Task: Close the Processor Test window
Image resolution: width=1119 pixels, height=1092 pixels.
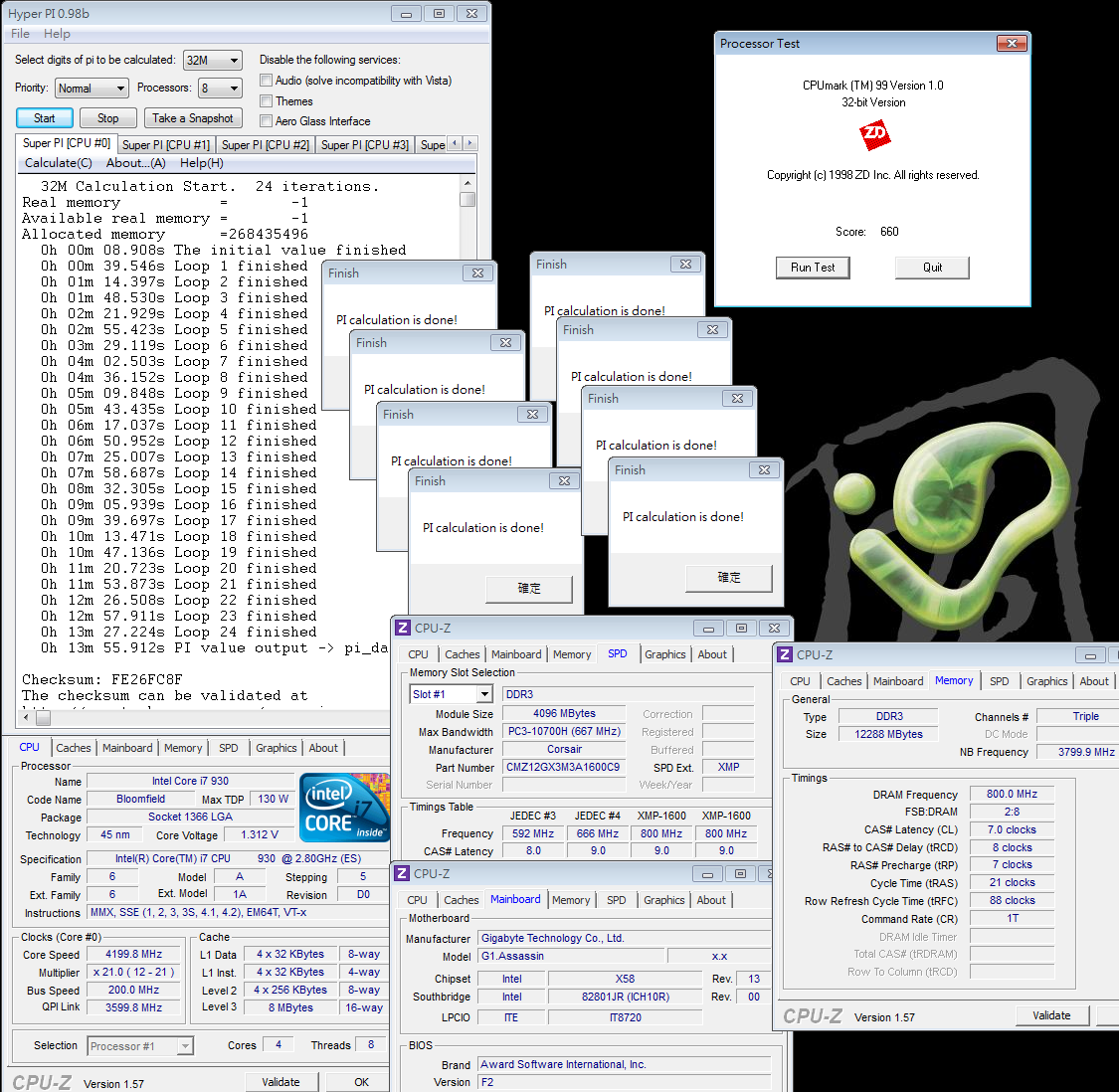Action: tap(1012, 44)
